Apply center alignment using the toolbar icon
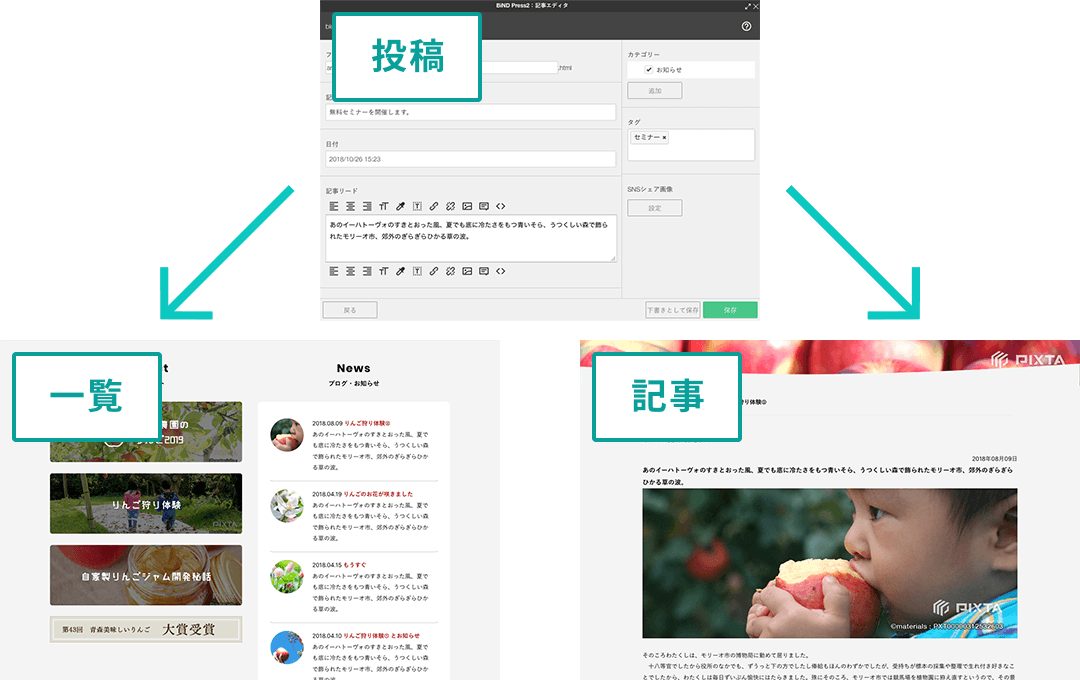Viewport: 1080px width, 680px height. click(350, 206)
